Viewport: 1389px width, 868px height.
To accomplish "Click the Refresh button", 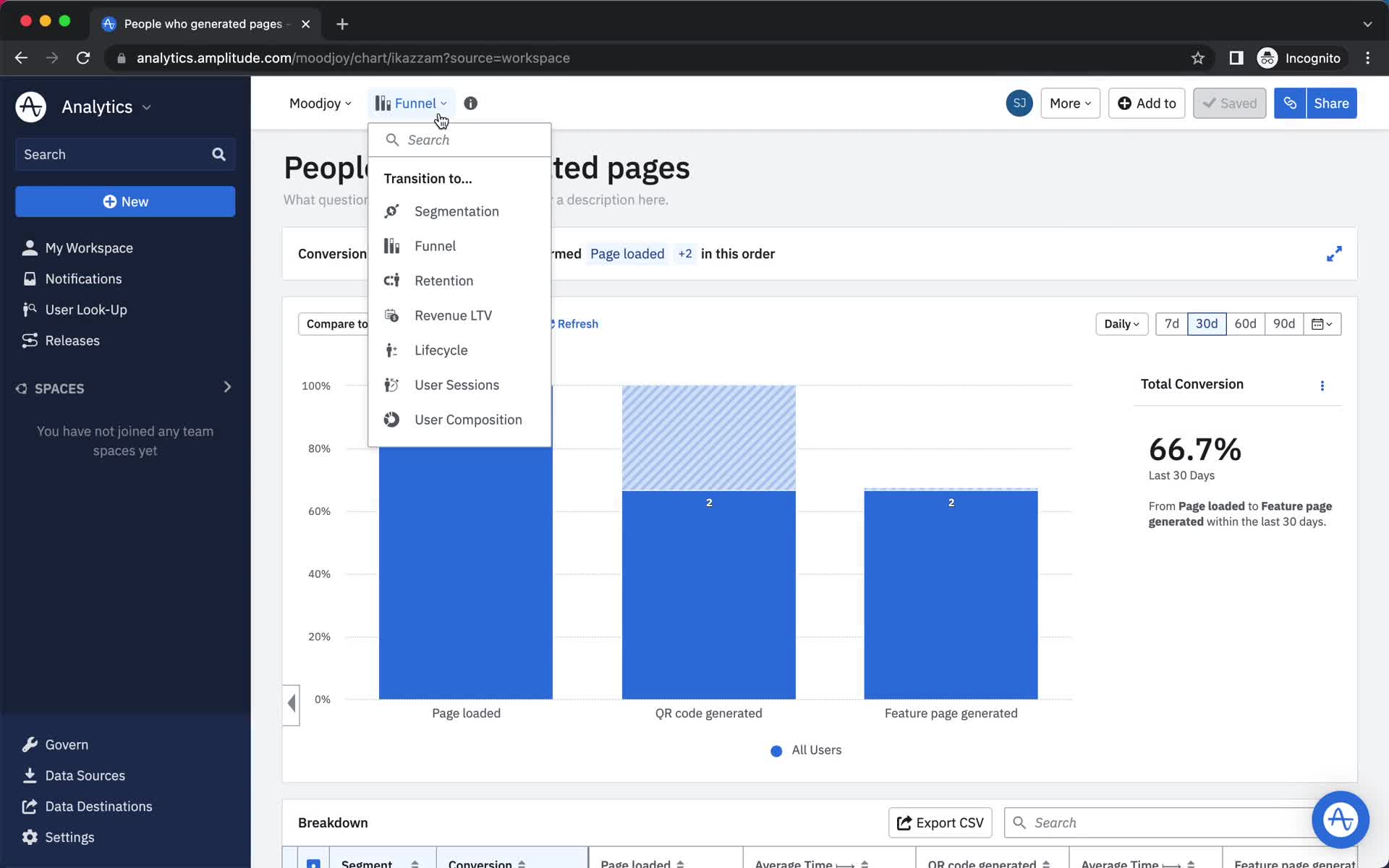I will [575, 324].
